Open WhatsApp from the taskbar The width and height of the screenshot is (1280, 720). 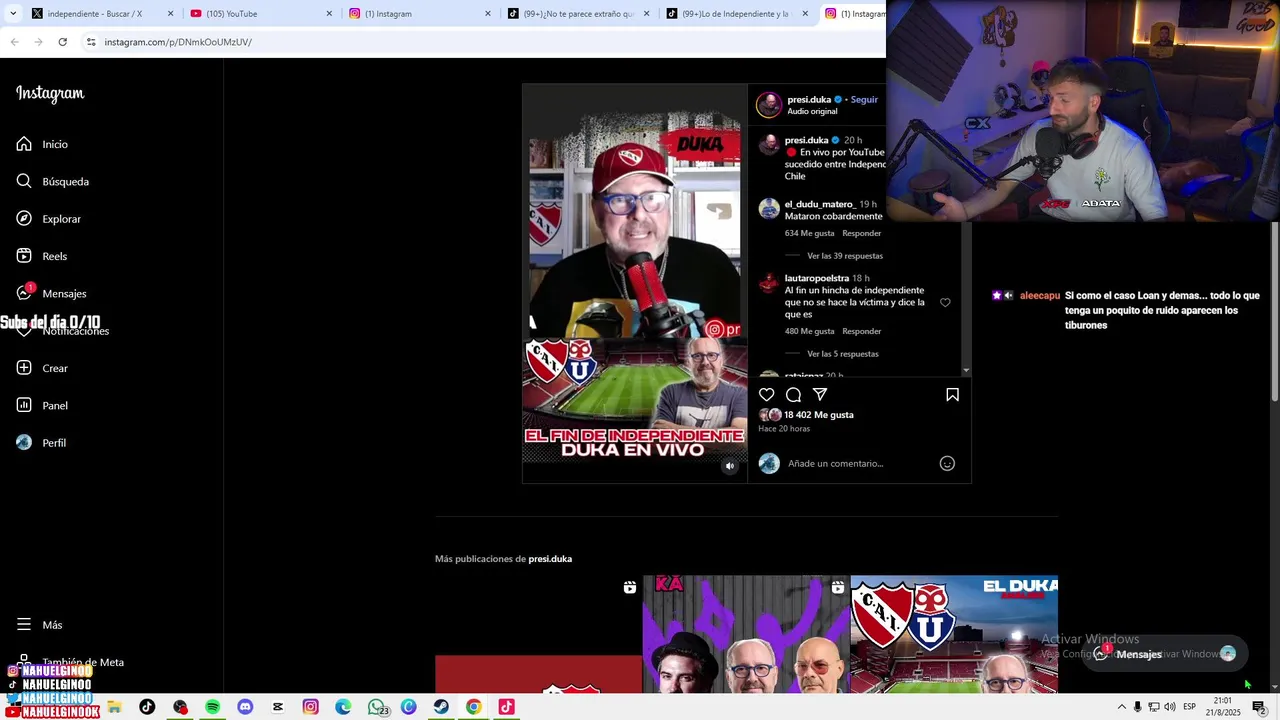(377, 707)
